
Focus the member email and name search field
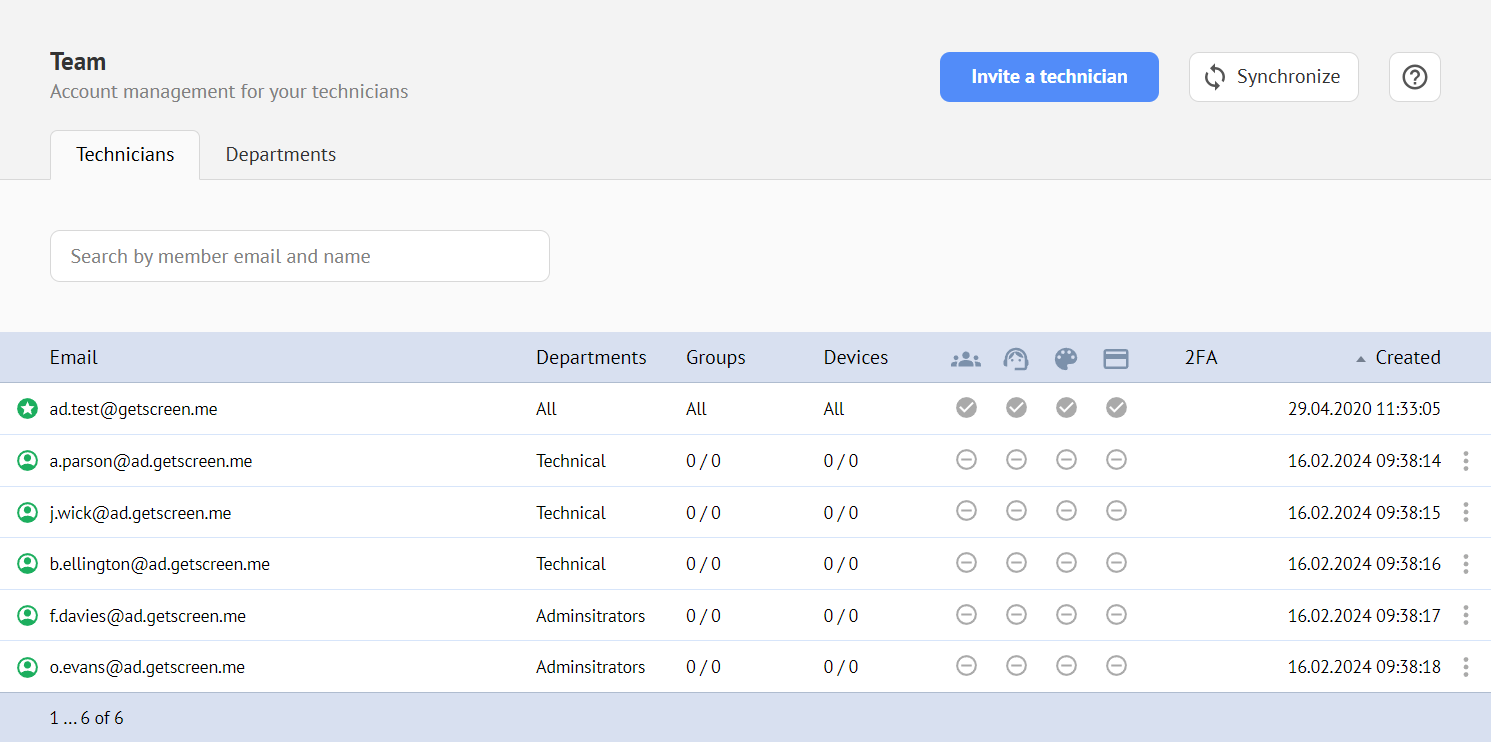pyautogui.click(x=300, y=256)
